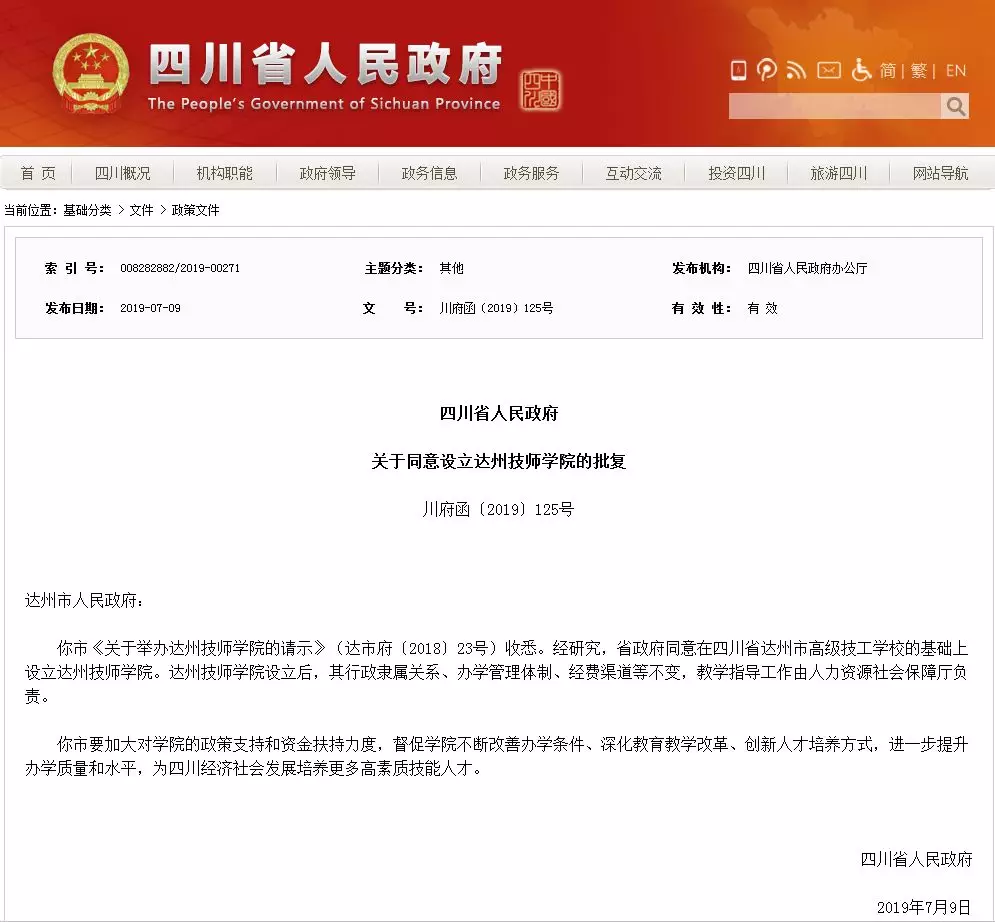
Task: Click the signing date 2019年7月9日
Action: click(925, 907)
